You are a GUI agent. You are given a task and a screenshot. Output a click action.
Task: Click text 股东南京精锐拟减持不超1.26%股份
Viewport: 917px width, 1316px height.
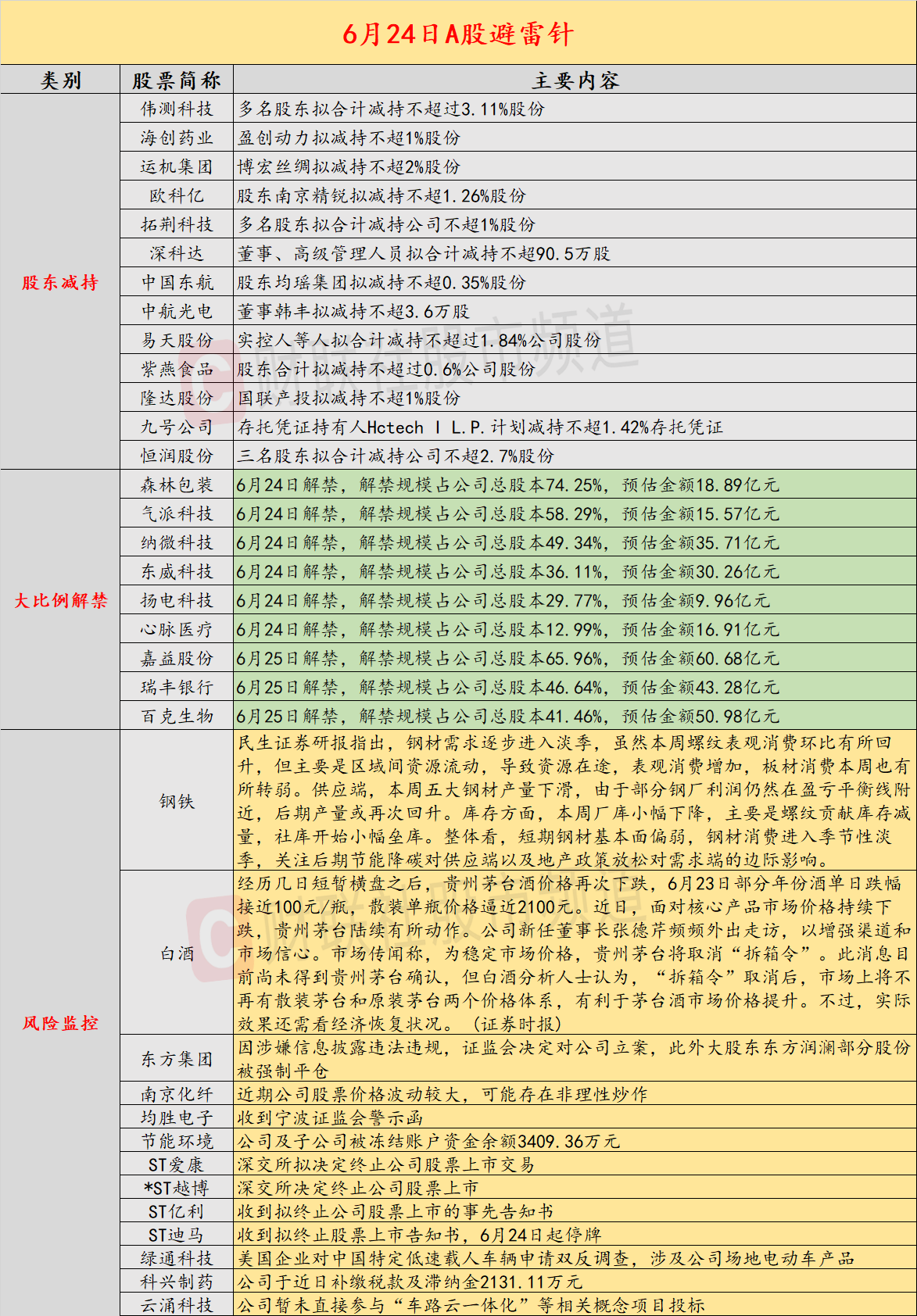click(381, 195)
